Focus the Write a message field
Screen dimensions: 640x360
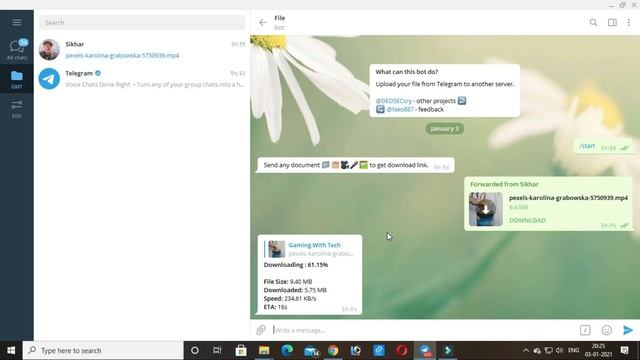click(x=422, y=330)
